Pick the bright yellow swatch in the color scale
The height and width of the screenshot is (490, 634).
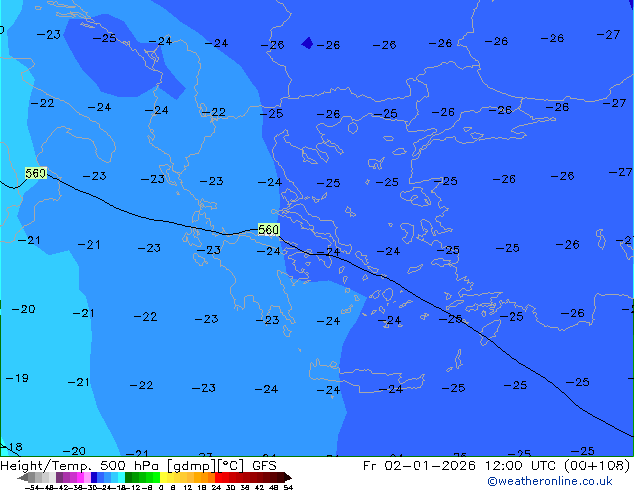pyautogui.click(x=163, y=477)
